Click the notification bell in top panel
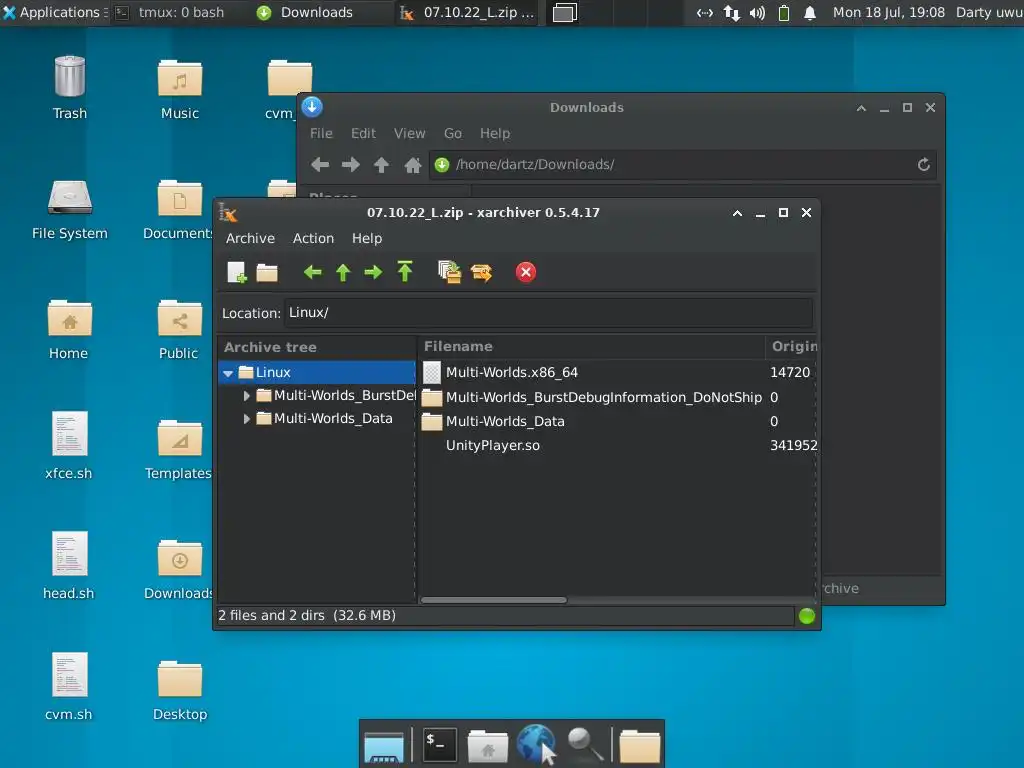The width and height of the screenshot is (1024, 768). (810, 13)
